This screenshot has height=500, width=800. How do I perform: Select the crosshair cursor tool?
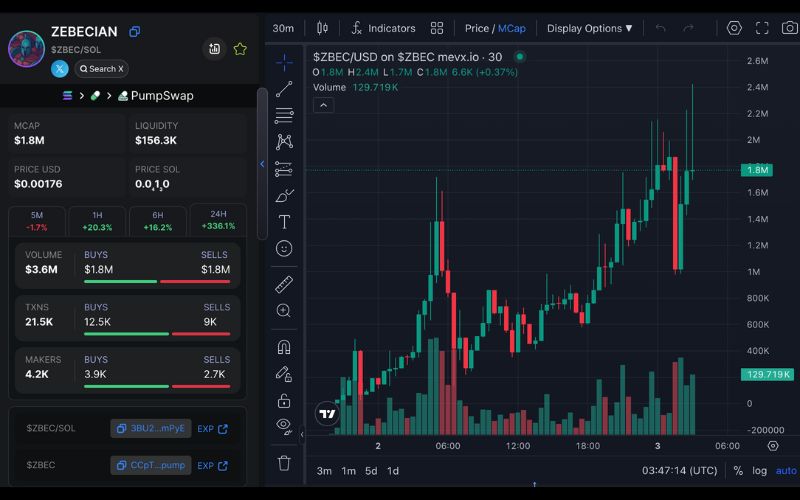point(284,62)
